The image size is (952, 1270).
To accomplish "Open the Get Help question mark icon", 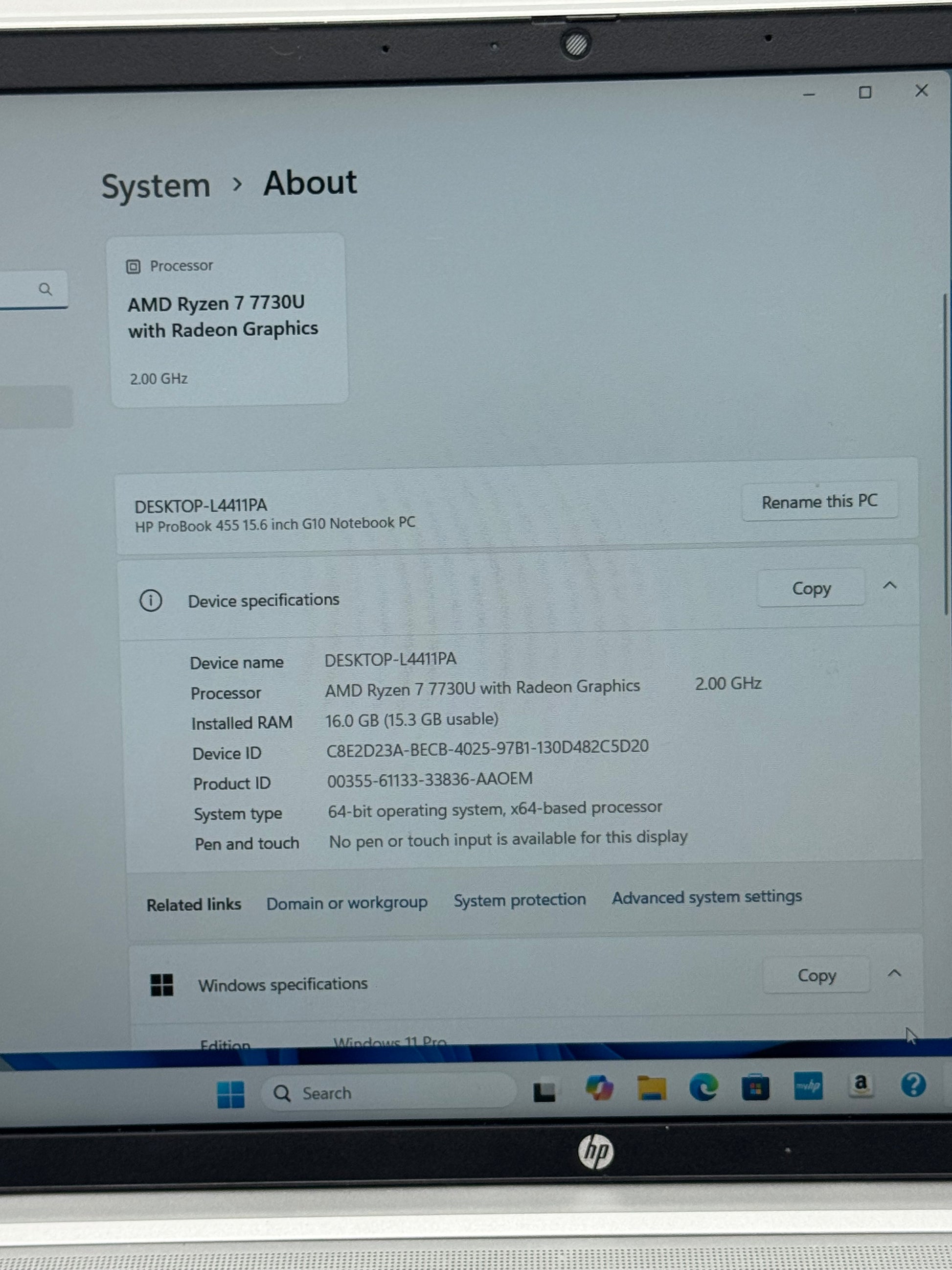I will 913,1084.
